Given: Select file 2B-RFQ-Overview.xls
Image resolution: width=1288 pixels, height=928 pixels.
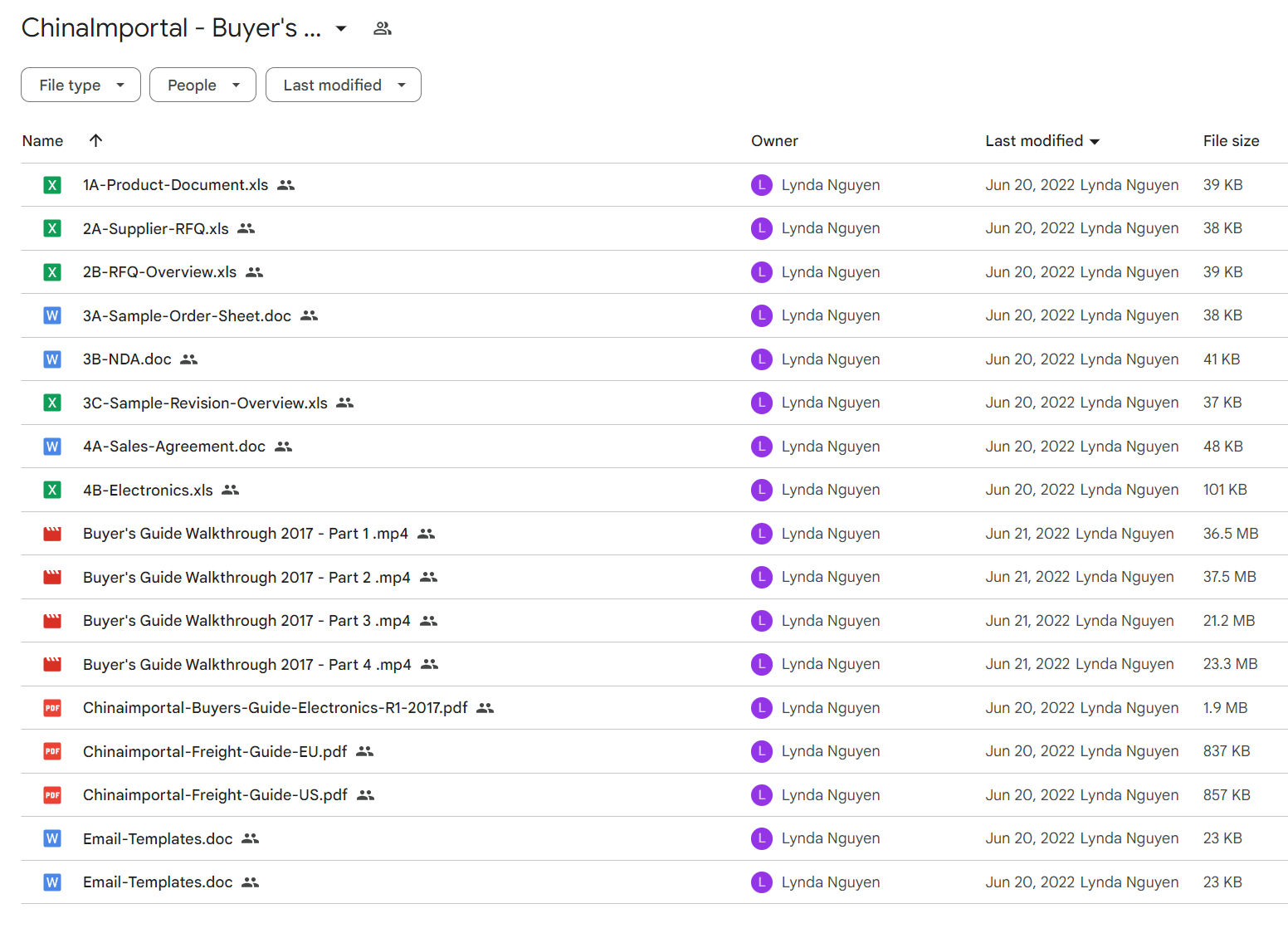Looking at the screenshot, I should point(160,272).
